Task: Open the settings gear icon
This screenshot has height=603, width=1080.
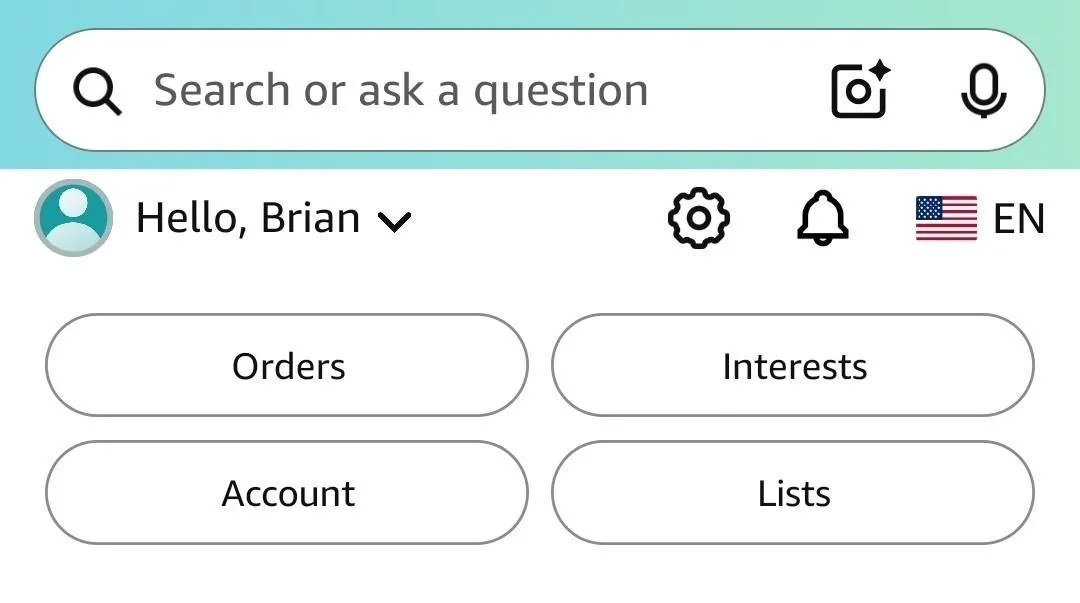Action: [698, 217]
